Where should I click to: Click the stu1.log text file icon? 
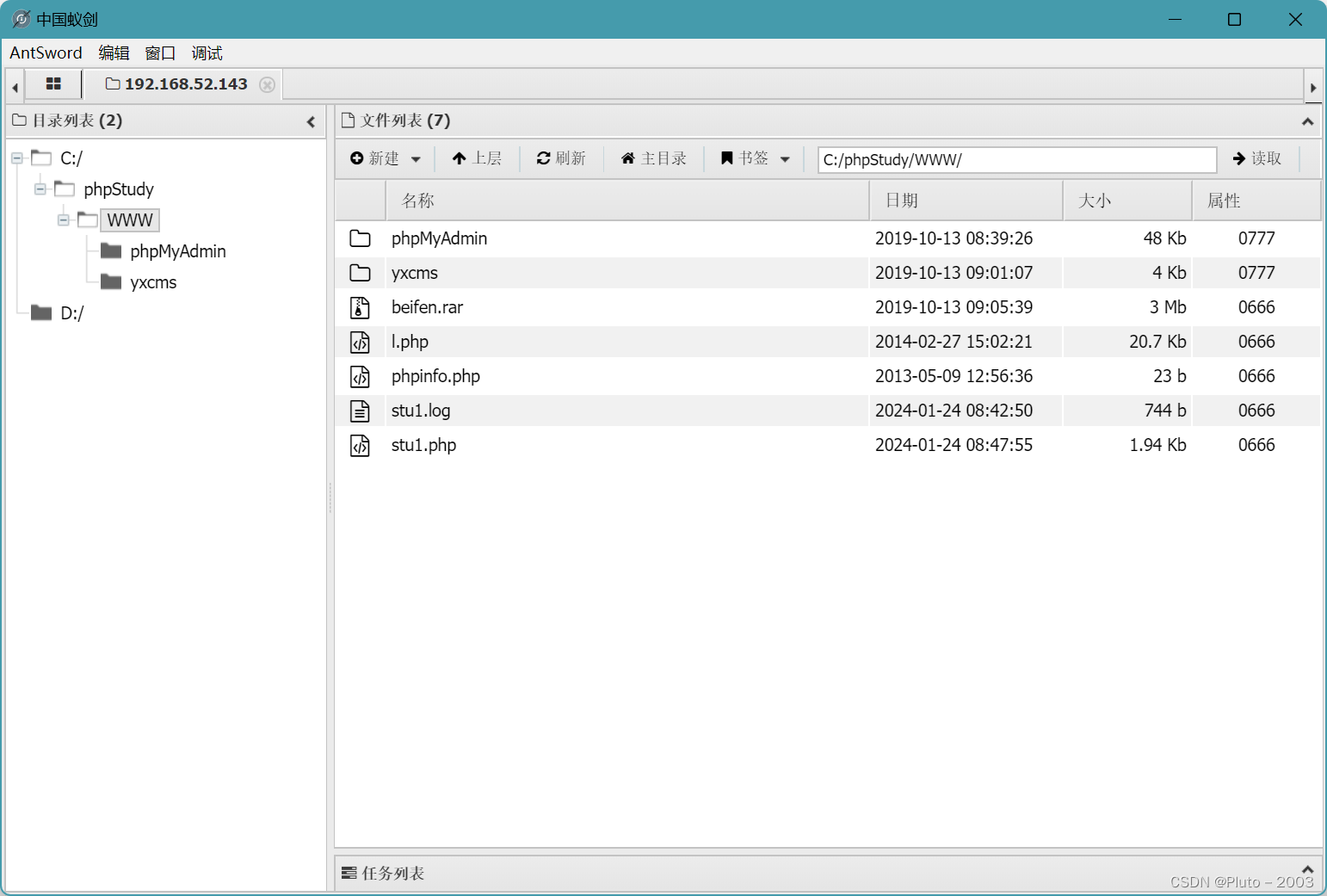[x=360, y=411]
